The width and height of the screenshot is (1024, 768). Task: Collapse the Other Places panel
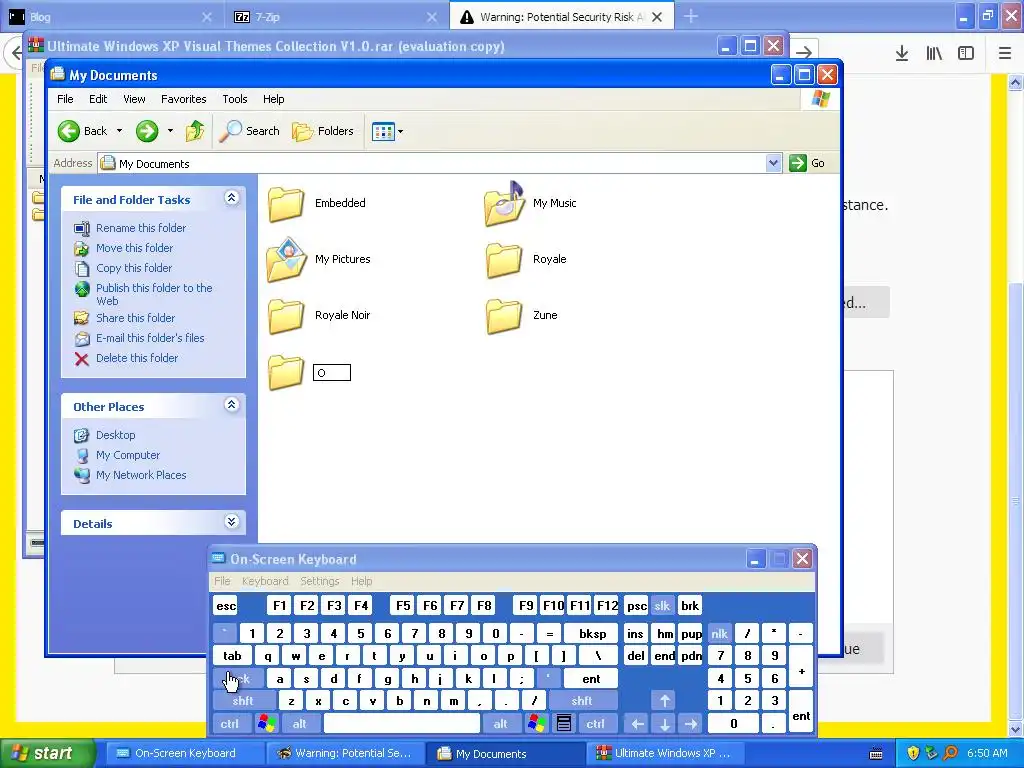point(231,405)
